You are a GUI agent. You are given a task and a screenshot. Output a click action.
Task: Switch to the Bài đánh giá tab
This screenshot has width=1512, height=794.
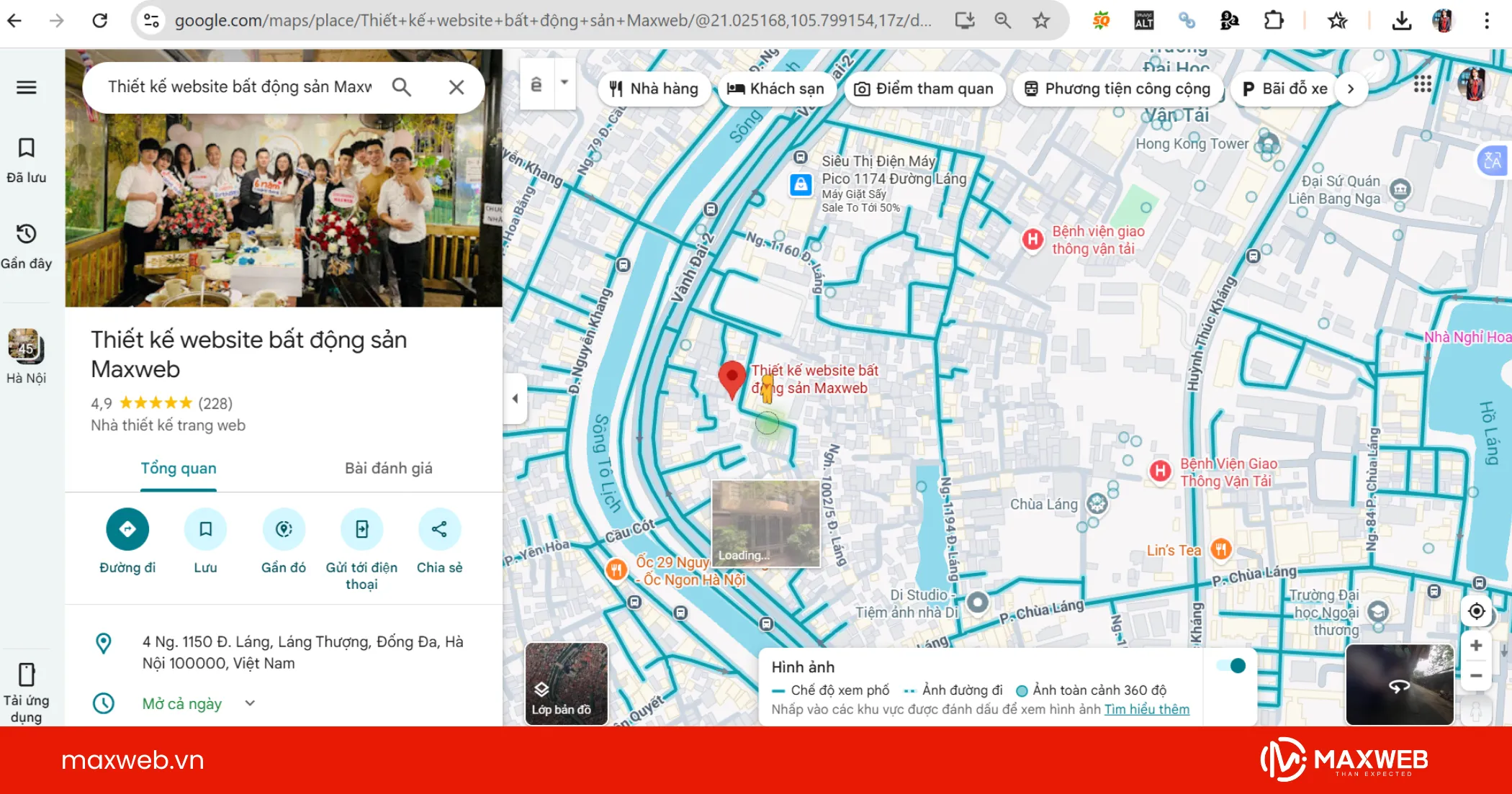click(x=388, y=468)
